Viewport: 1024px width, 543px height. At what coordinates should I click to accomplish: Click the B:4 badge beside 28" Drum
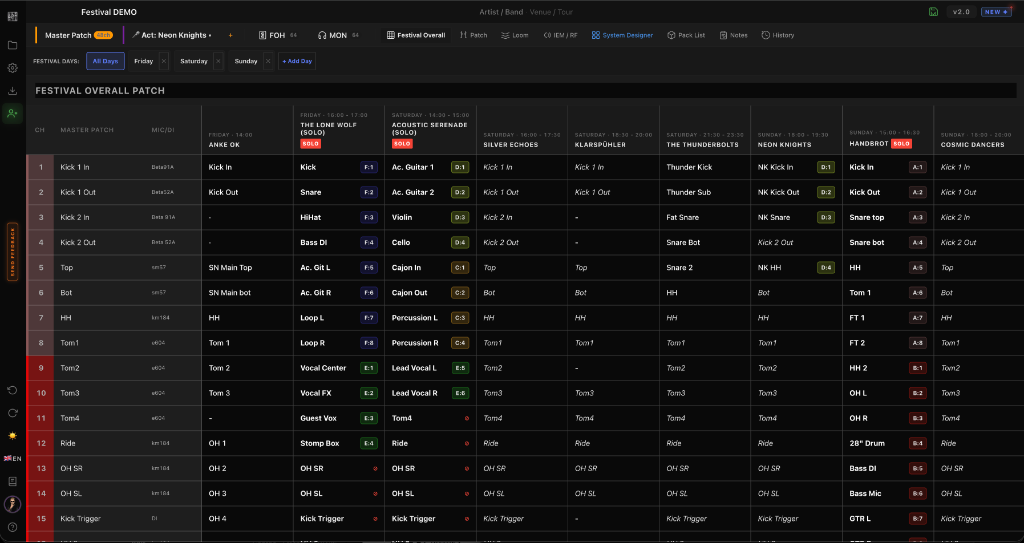(x=918, y=443)
